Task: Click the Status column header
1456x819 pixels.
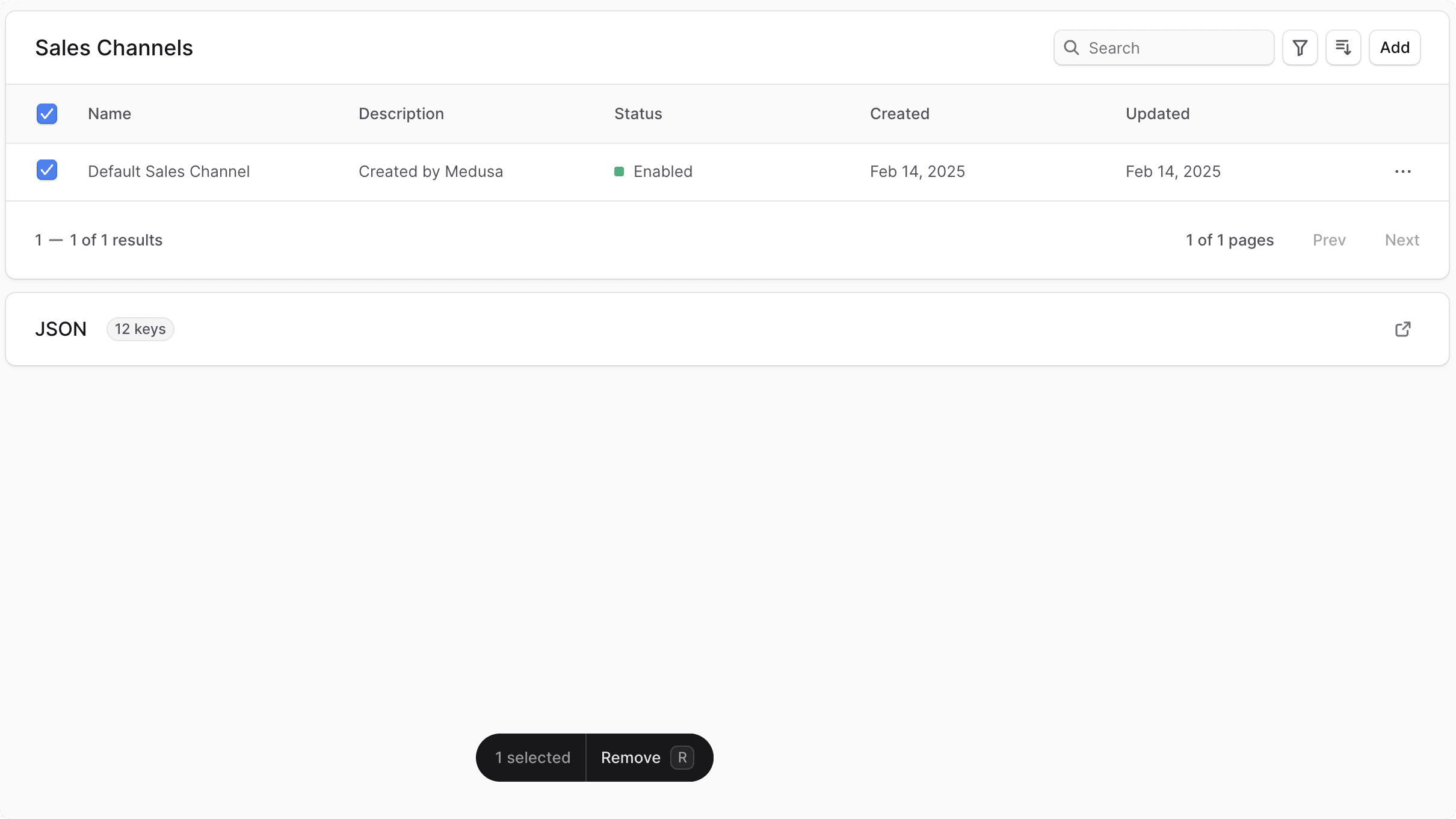Action: [637, 114]
